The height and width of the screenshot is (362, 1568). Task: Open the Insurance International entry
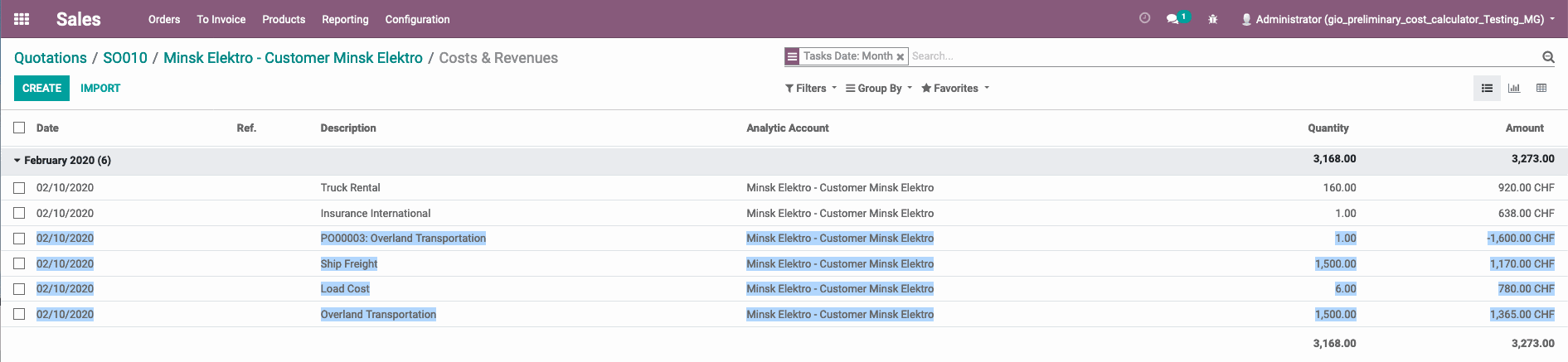(x=376, y=214)
